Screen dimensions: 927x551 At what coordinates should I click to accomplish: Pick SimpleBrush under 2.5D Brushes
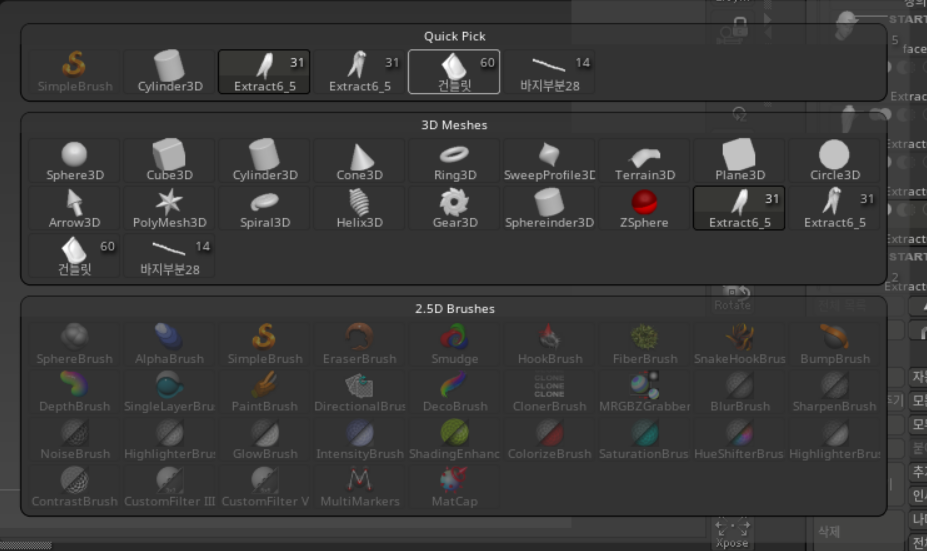(264, 345)
